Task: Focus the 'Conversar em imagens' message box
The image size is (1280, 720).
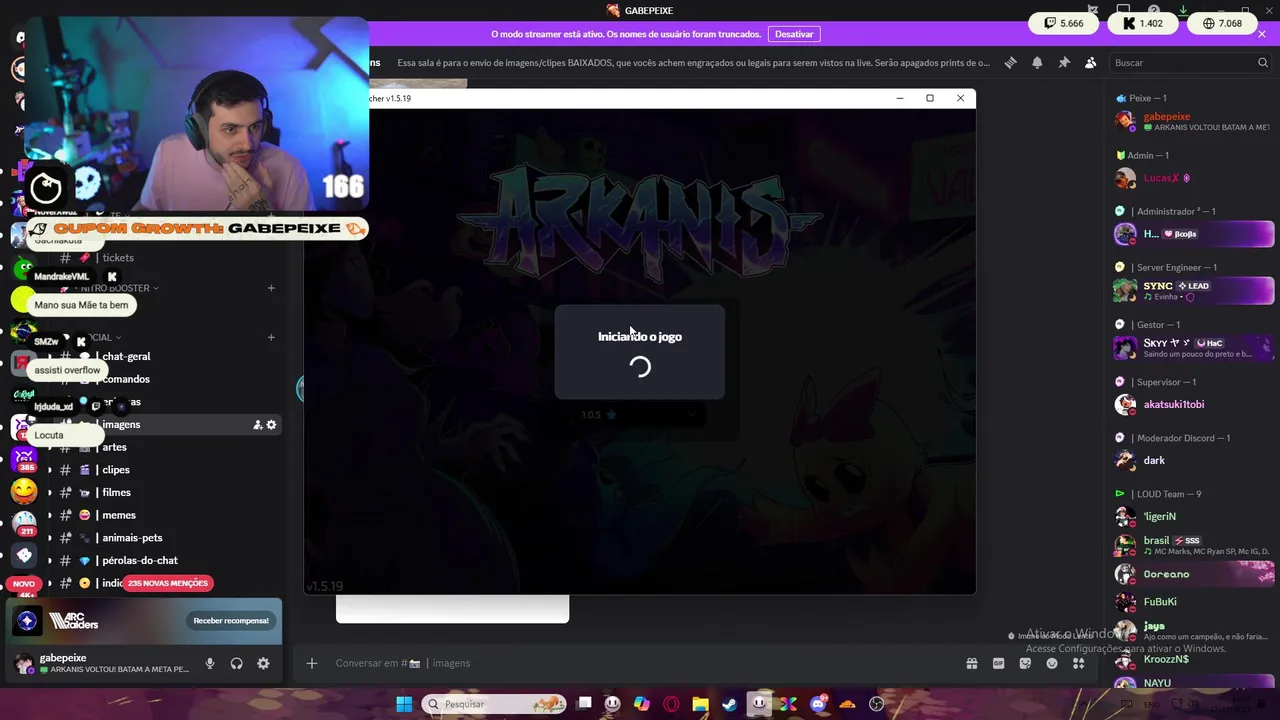Action: click(640, 663)
